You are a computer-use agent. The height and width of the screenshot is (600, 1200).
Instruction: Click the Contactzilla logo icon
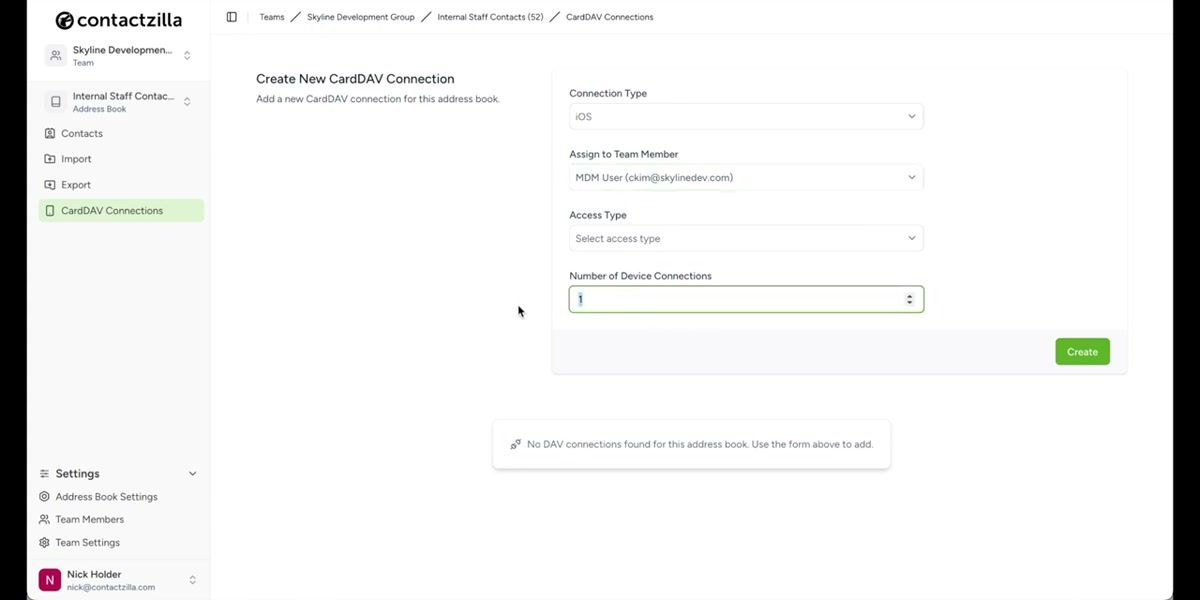(x=62, y=19)
